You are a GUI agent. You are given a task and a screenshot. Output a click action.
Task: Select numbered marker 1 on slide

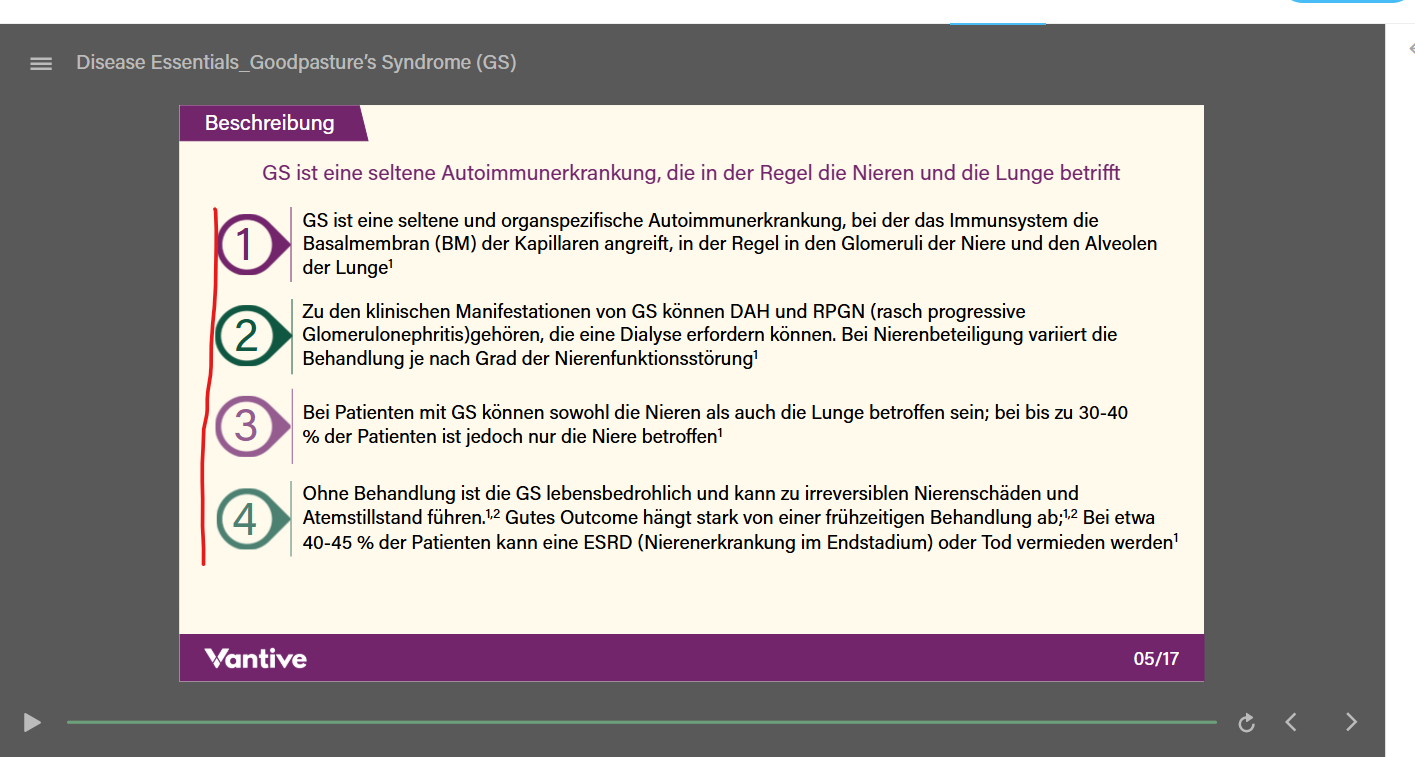(x=252, y=245)
